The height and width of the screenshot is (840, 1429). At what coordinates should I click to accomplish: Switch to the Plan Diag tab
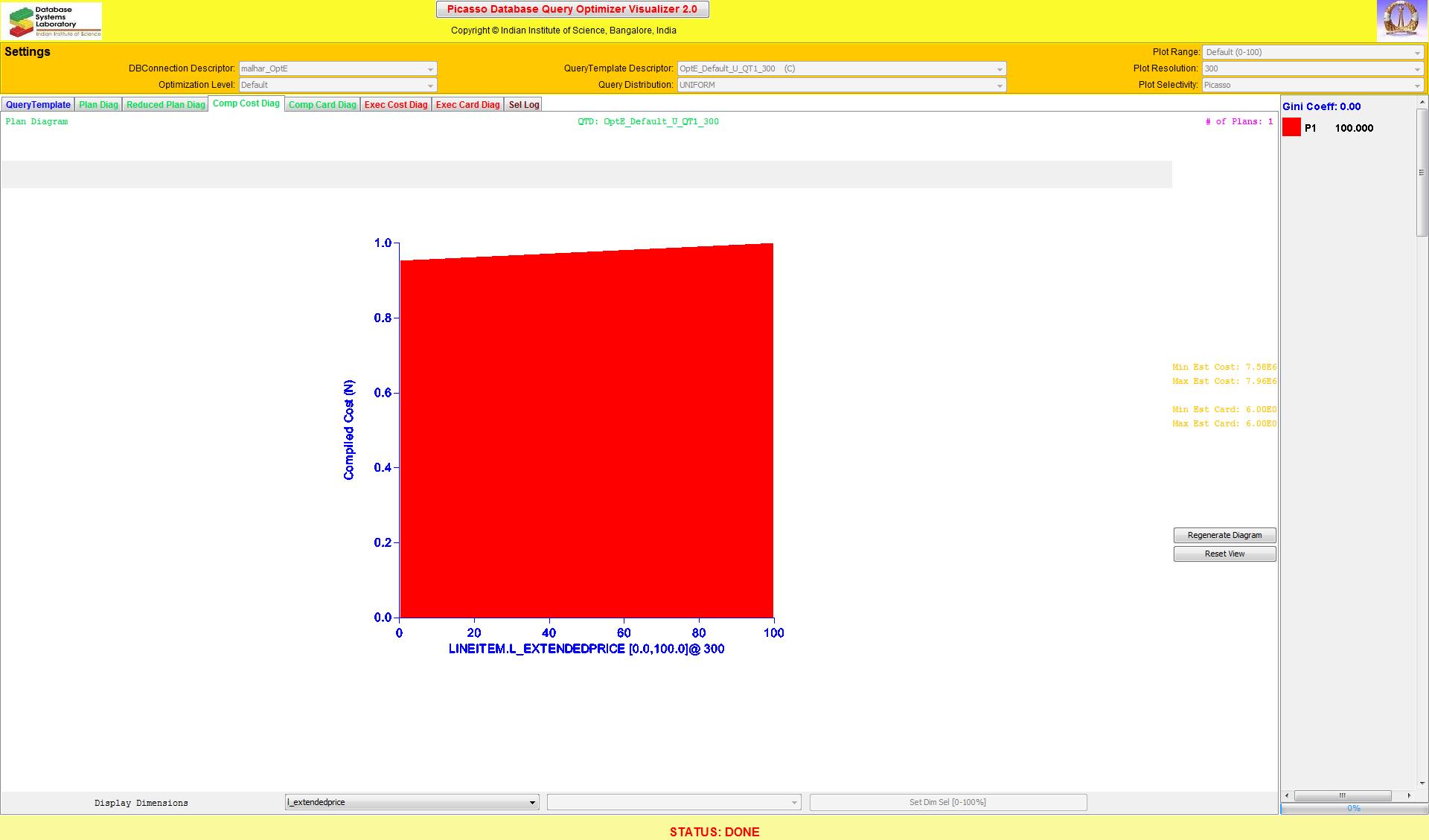[98, 105]
